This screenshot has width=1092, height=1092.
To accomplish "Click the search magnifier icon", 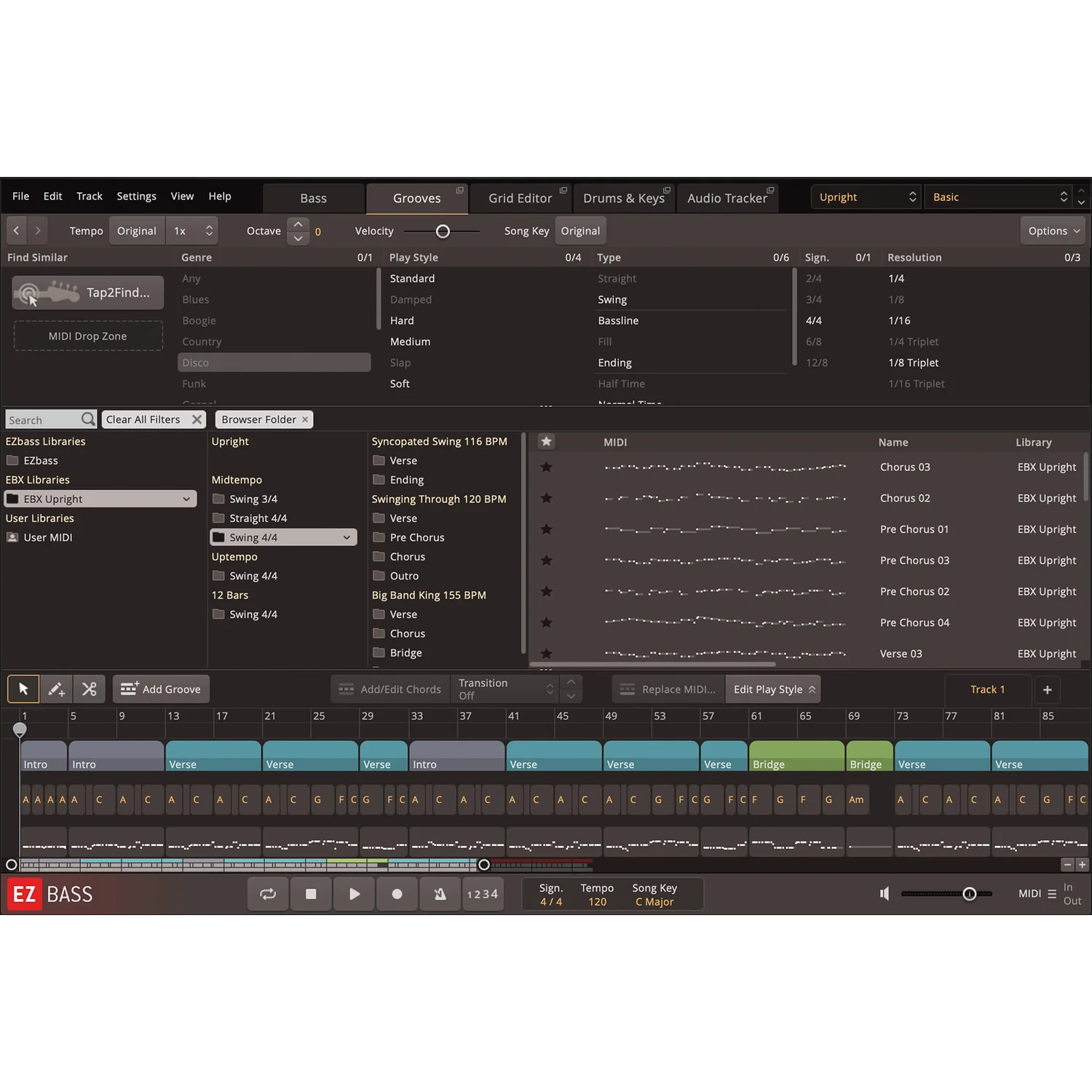I will (88, 419).
